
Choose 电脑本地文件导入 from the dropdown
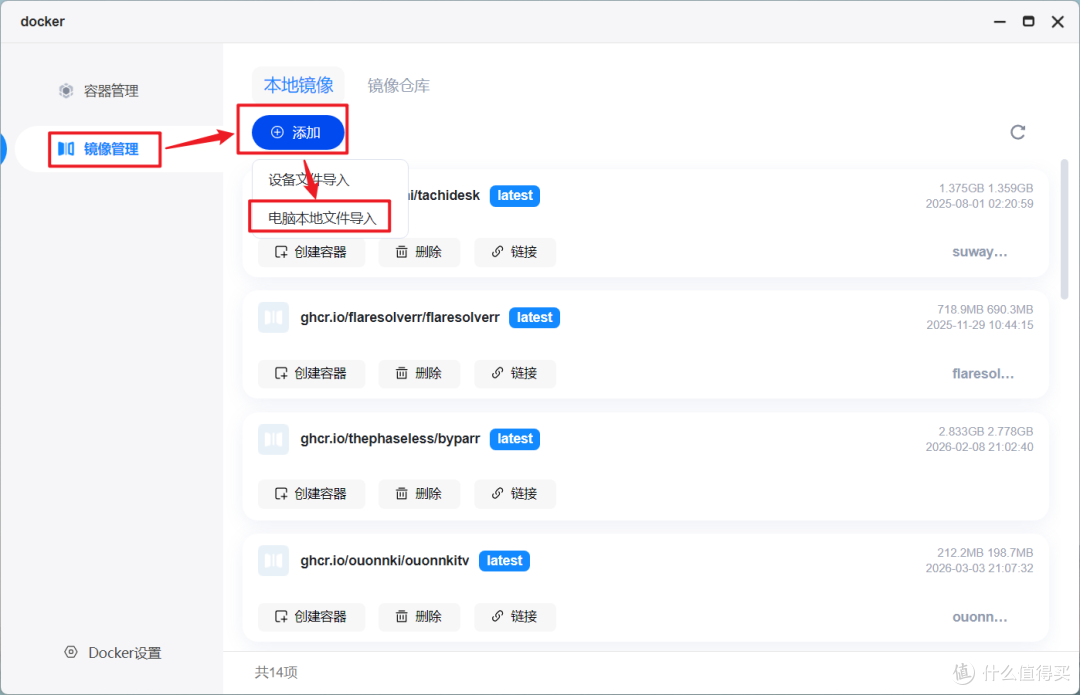[322, 218]
